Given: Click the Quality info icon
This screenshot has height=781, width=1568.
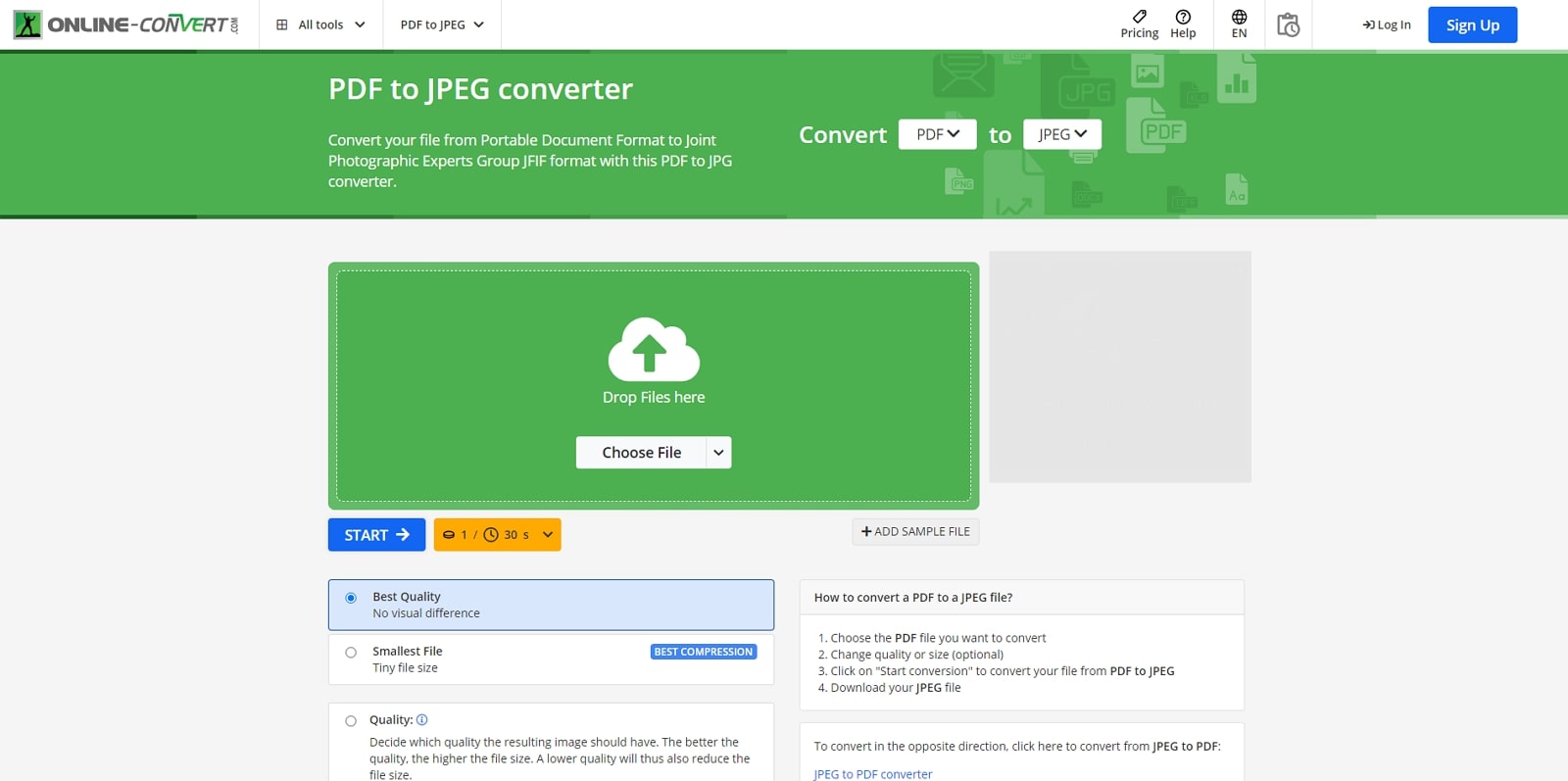Looking at the screenshot, I should [x=422, y=719].
